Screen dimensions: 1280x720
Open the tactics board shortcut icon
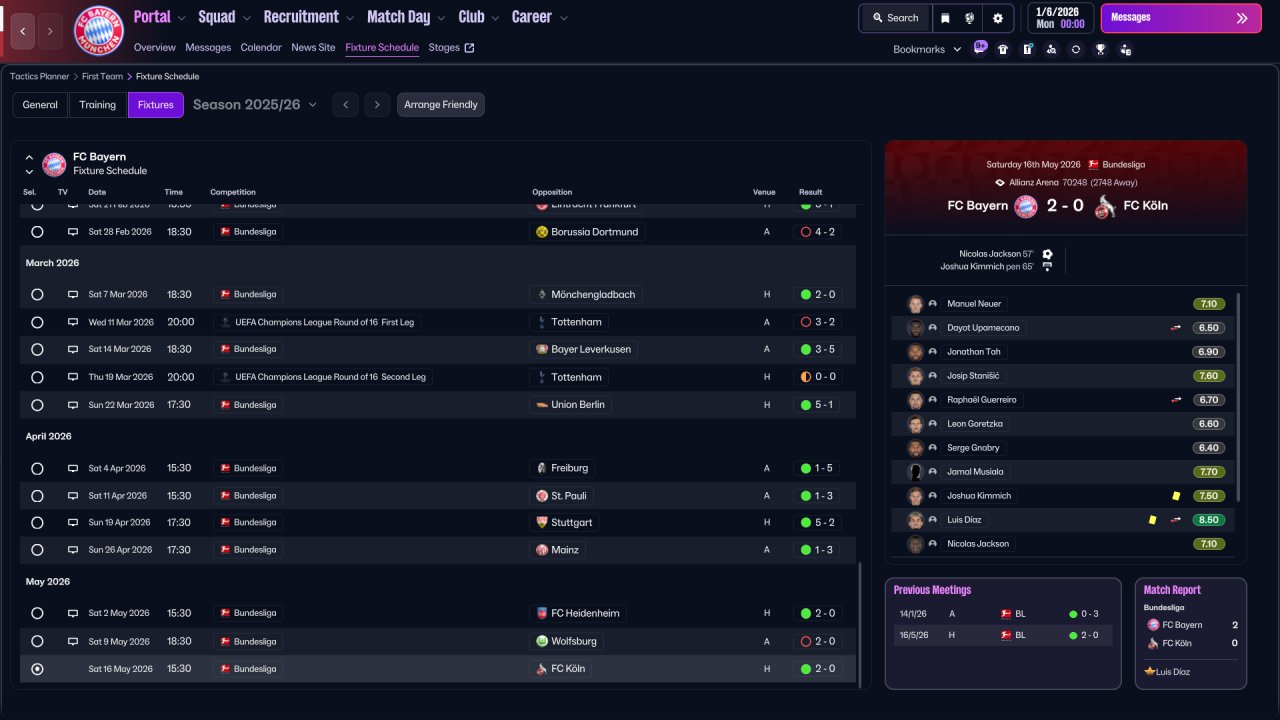pos(1027,49)
